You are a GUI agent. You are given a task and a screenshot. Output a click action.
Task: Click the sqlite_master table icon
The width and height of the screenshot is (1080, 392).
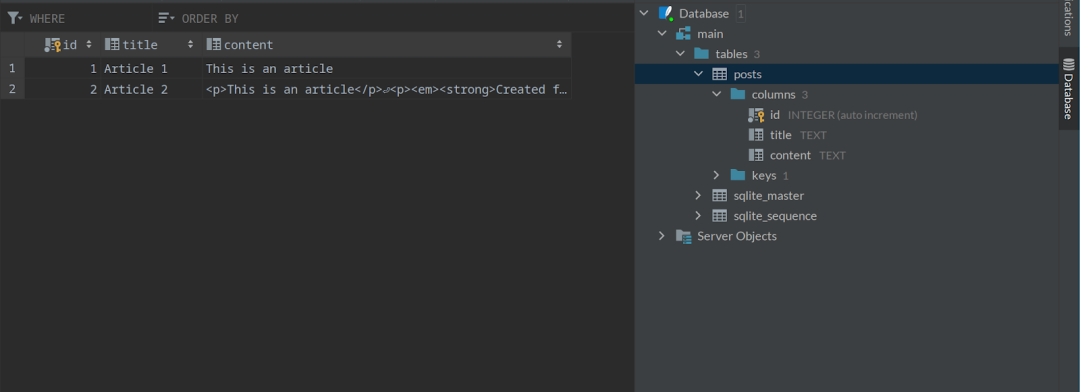(x=719, y=196)
